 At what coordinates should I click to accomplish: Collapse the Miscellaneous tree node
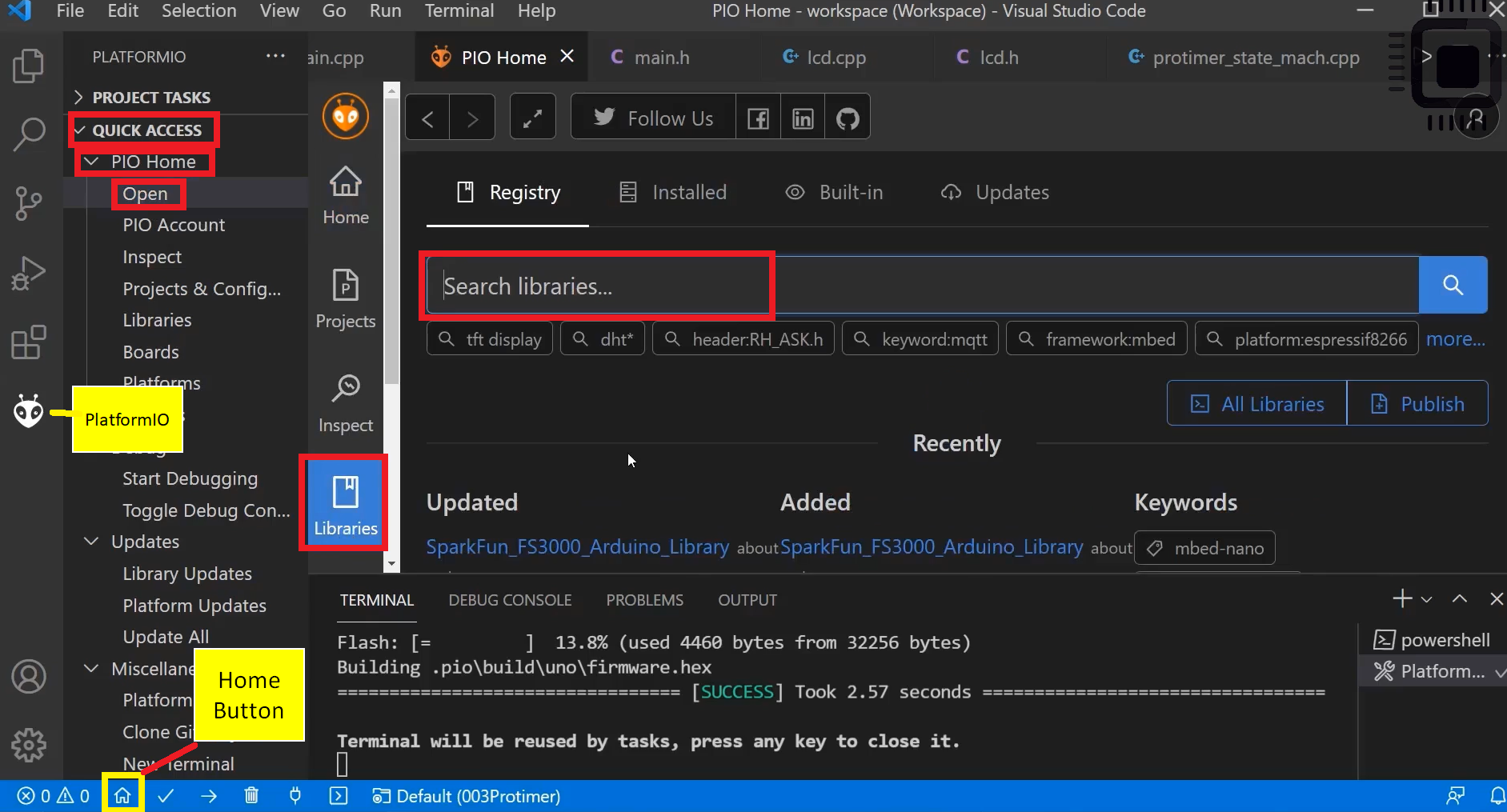point(92,668)
